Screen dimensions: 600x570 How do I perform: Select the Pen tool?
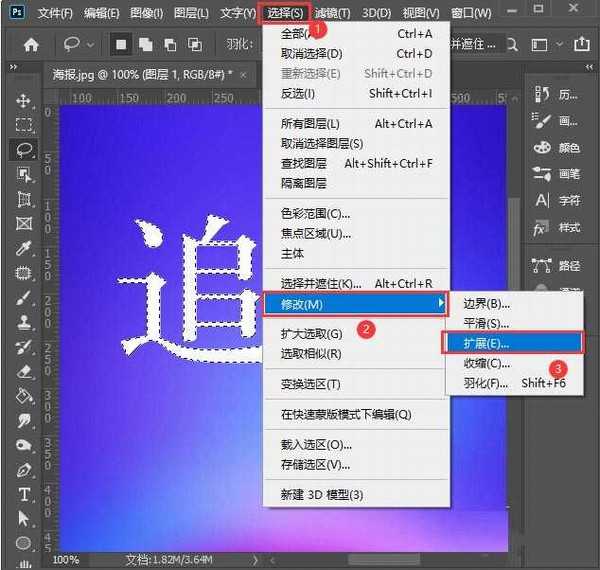pyautogui.click(x=24, y=470)
